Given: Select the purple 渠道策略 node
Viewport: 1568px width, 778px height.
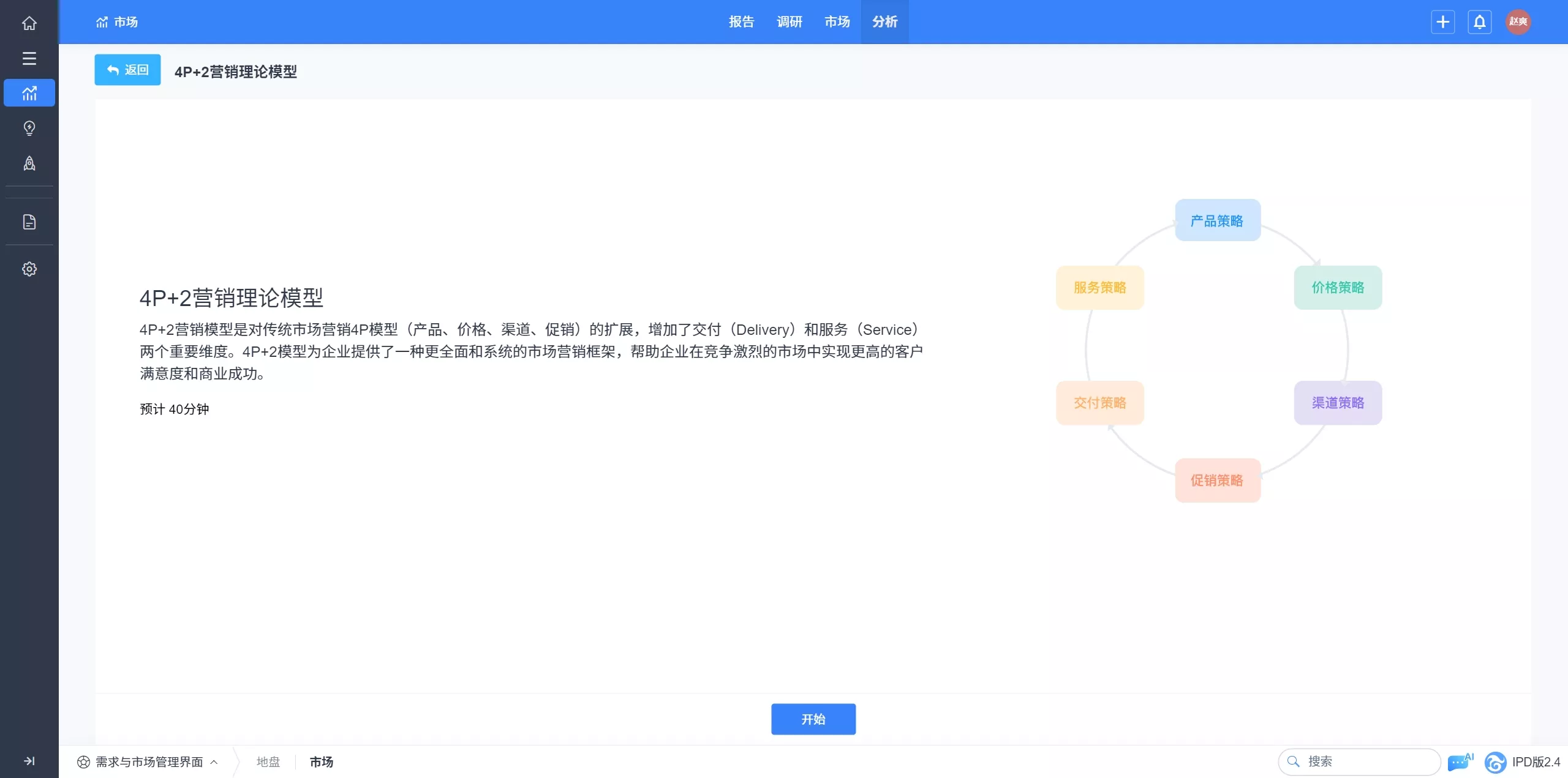Looking at the screenshot, I should pyautogui.click(x=1338, y=403).
